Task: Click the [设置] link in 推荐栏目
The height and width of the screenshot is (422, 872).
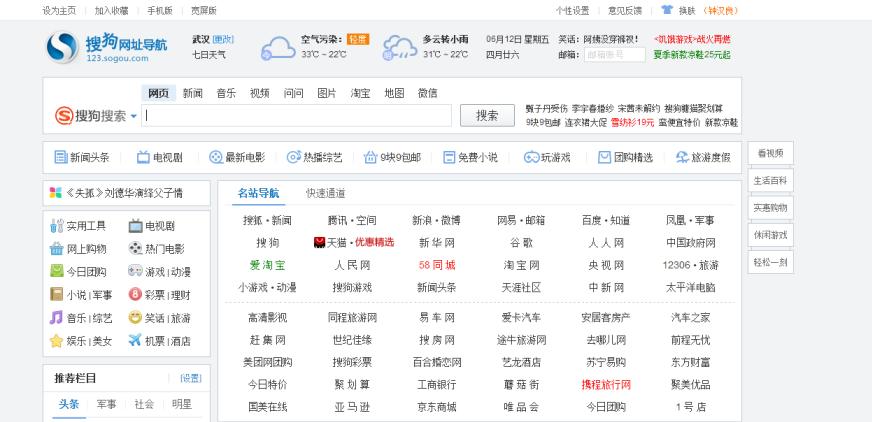Action: 191,378
